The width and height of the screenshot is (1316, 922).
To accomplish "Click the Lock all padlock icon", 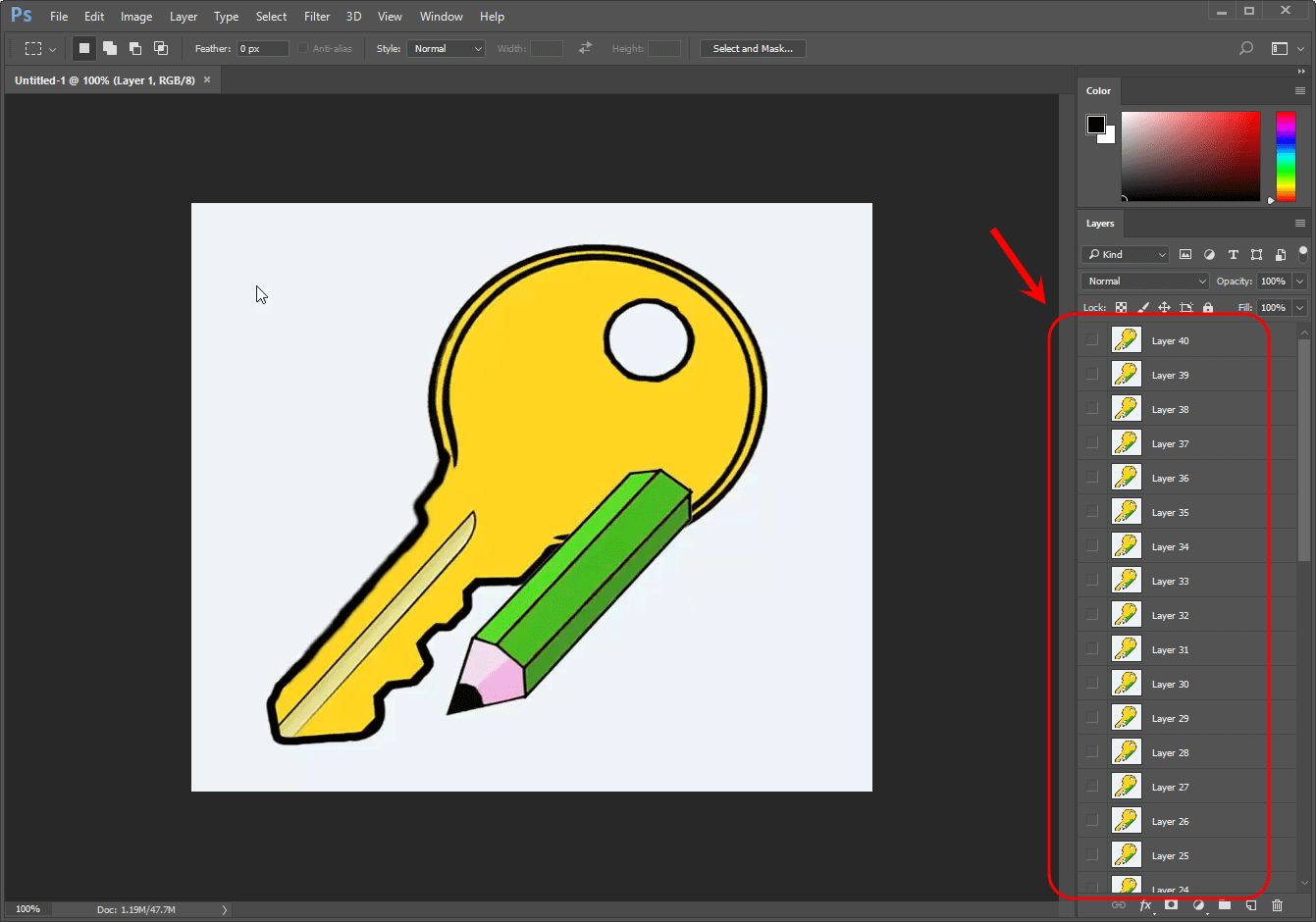I will click(1208, 307).
